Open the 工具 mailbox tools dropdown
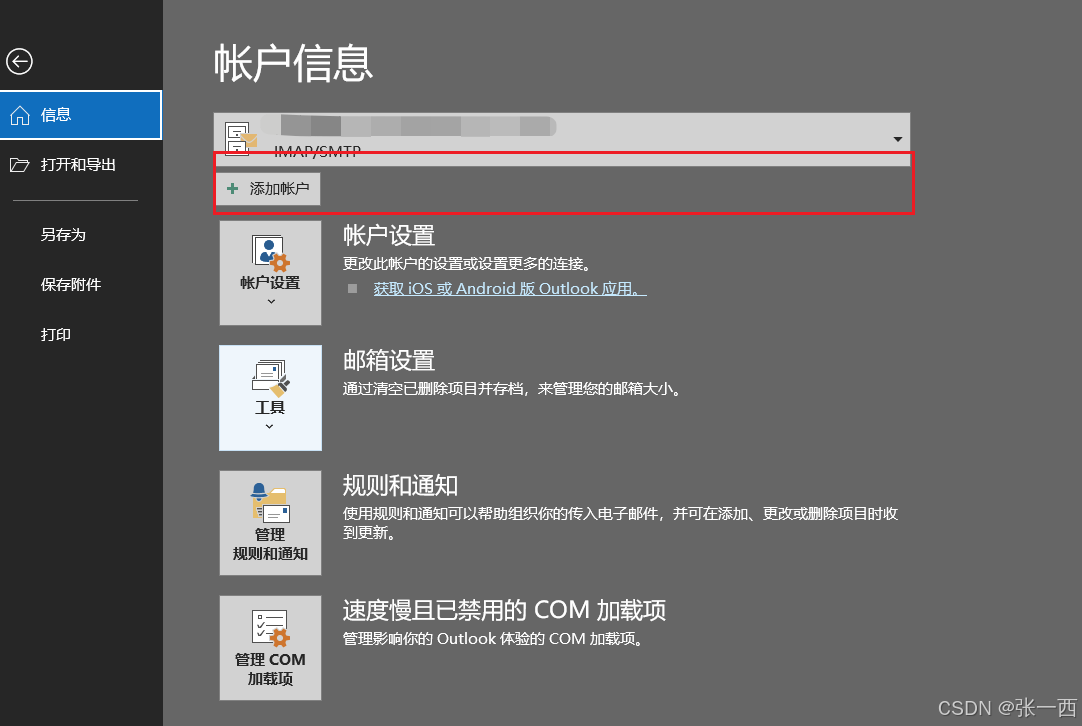 point(270,398)
